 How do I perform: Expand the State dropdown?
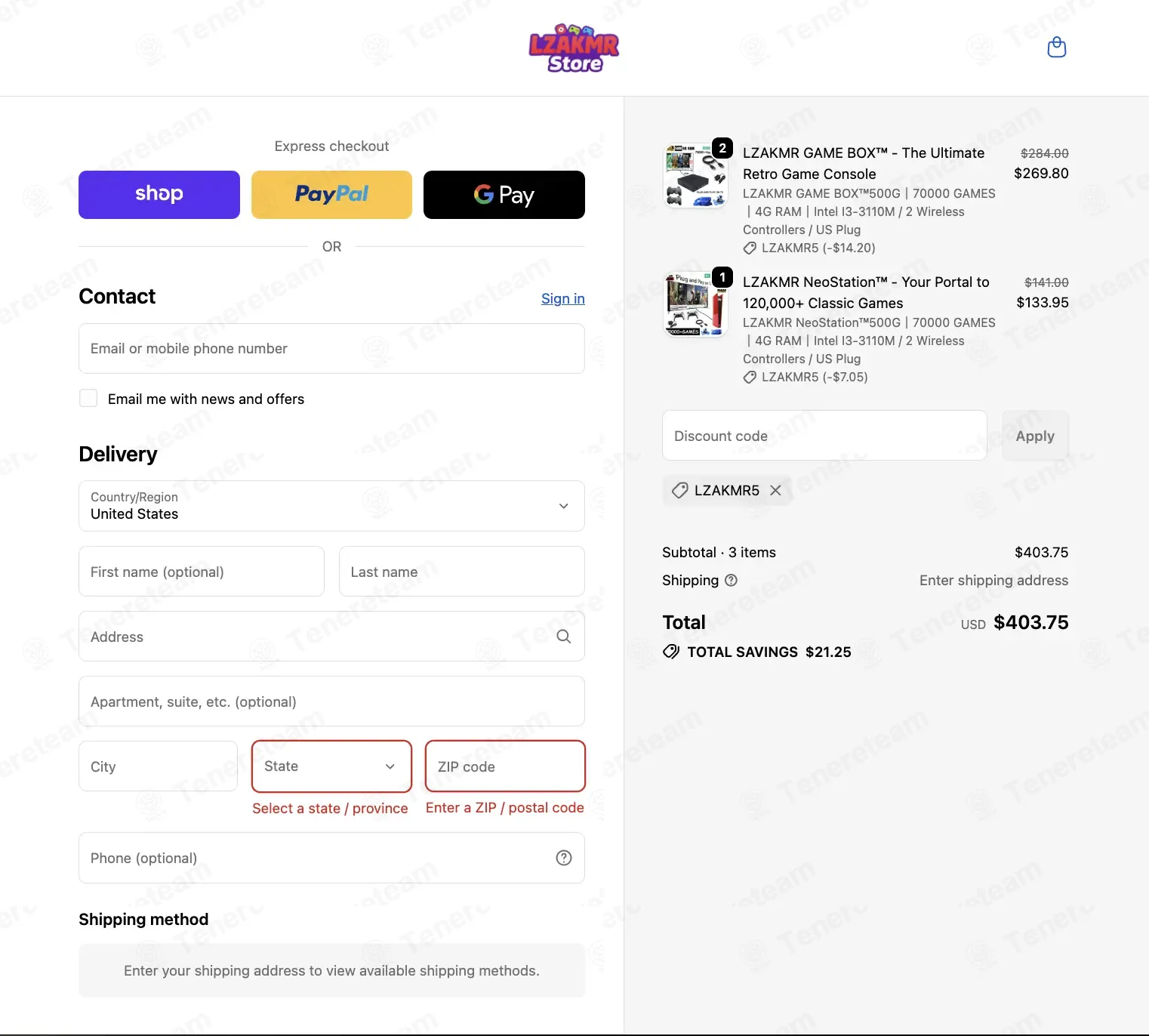click(x=331, y=766)
